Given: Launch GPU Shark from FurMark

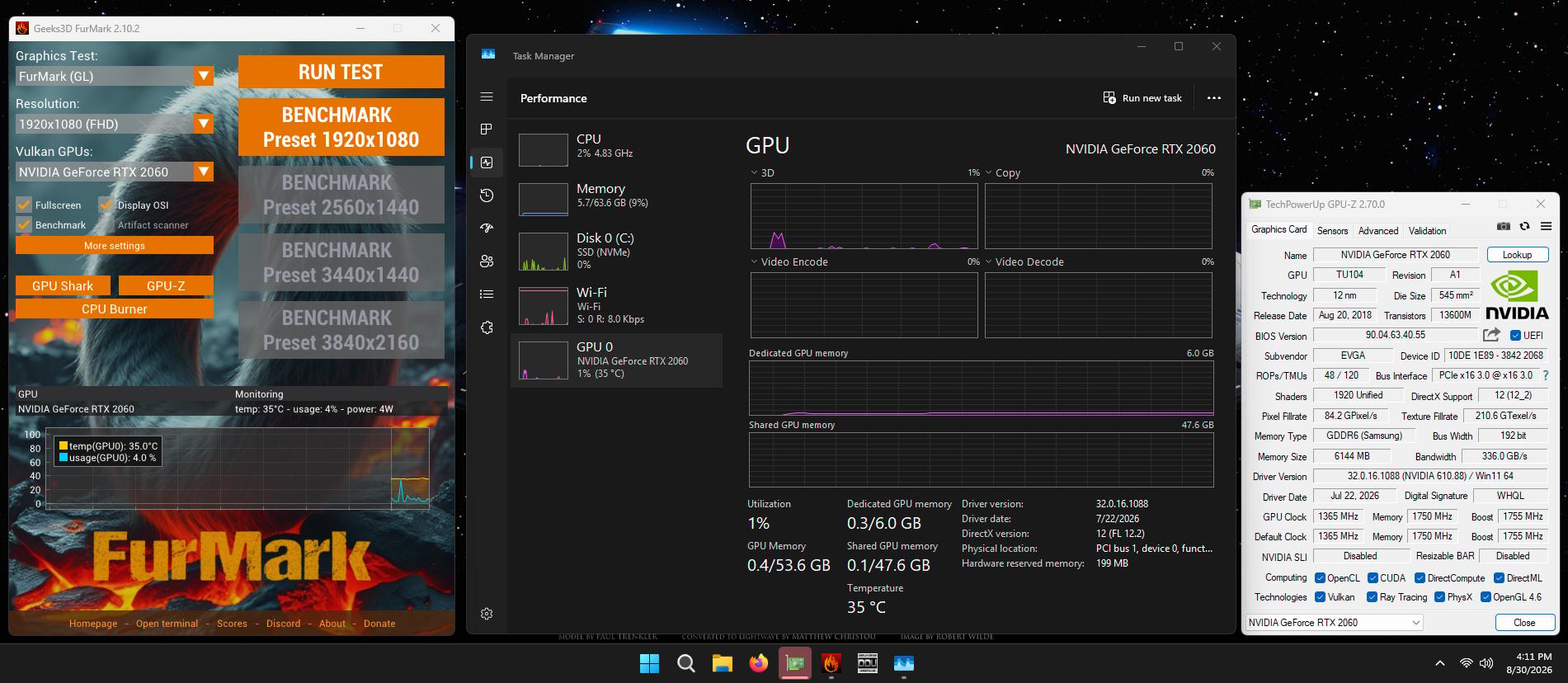Looking at the screenshot, I should [63, 285].
